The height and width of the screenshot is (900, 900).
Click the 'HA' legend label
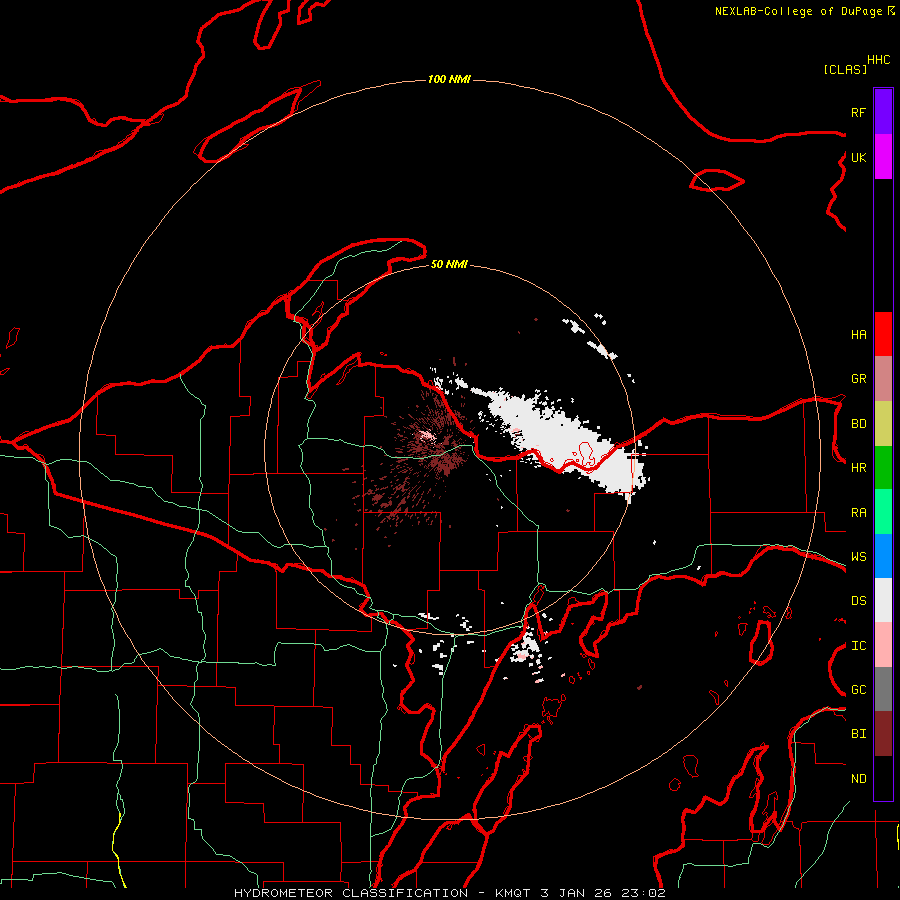(858, 334)
